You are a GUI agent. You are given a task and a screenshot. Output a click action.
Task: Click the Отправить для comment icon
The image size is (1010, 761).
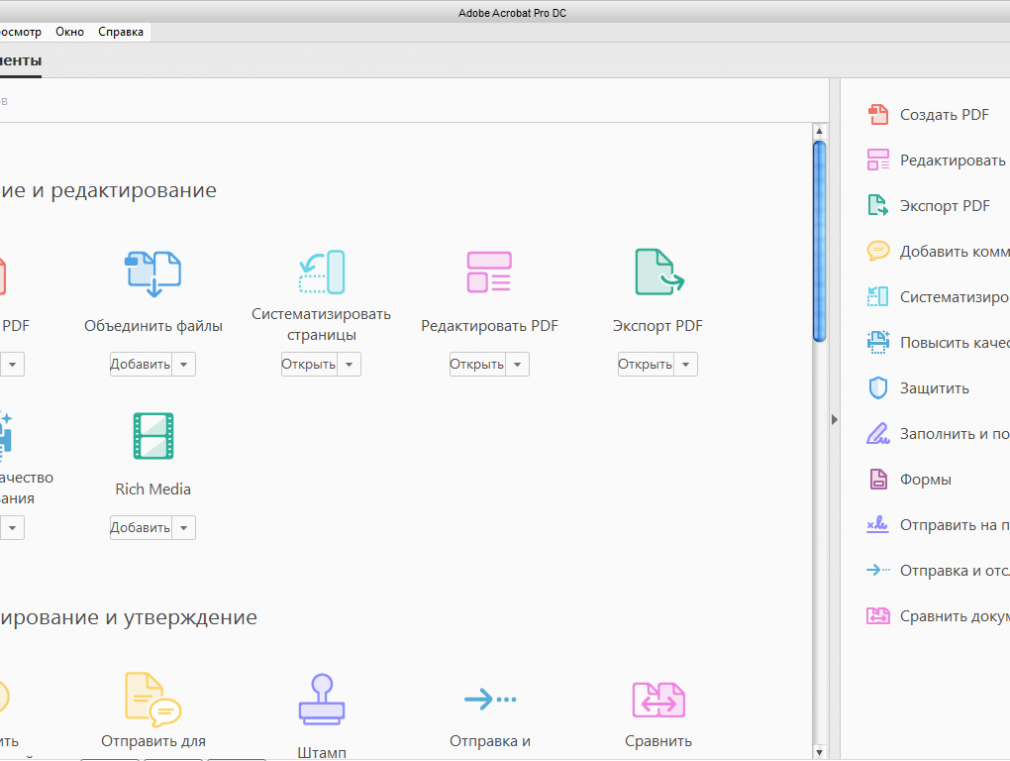[153, 699]
